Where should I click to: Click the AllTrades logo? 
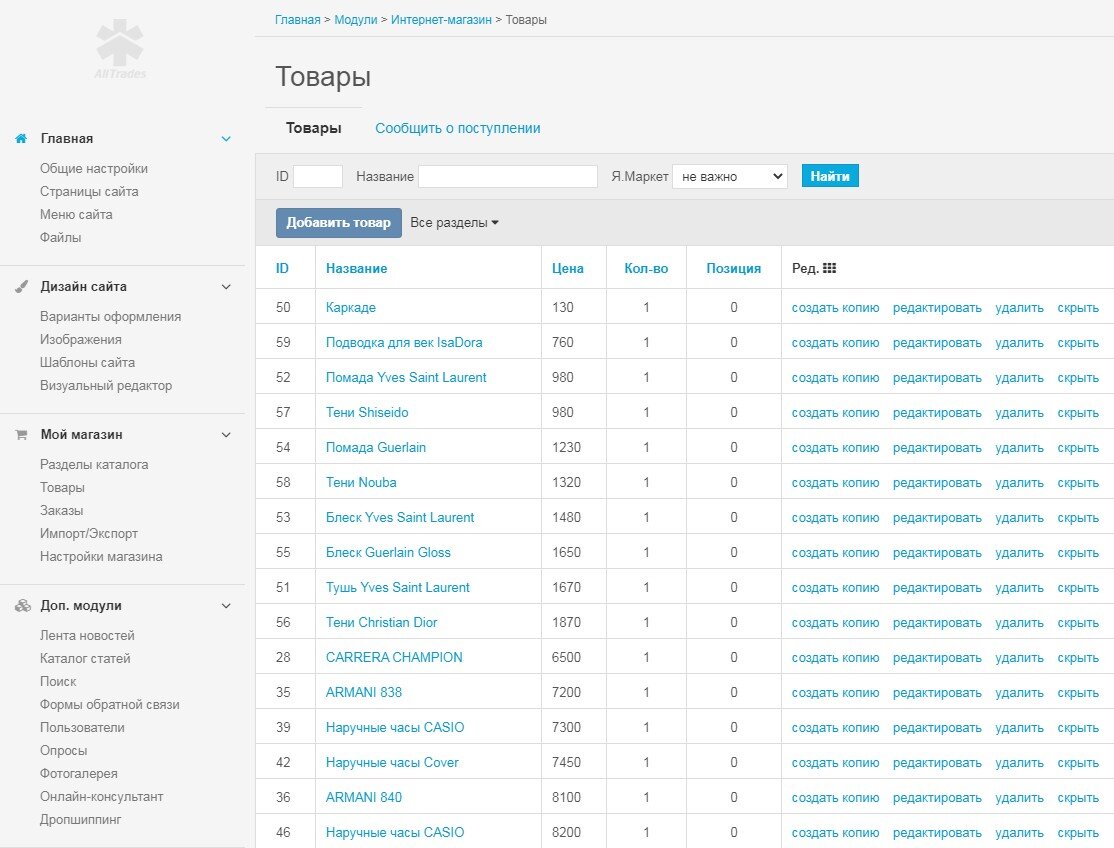point(120,49)
